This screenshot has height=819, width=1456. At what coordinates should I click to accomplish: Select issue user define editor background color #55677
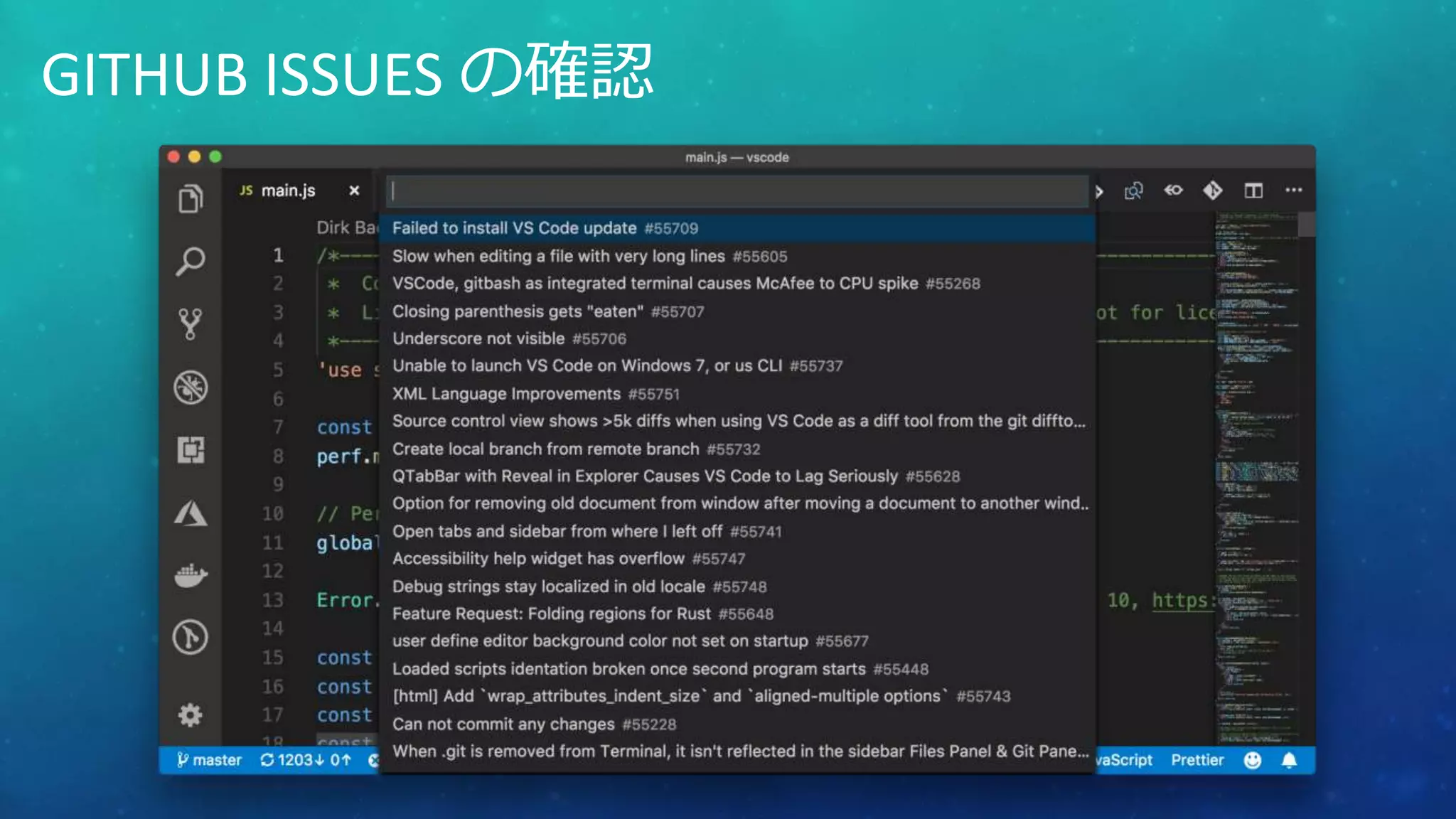(x=737, y=641)
